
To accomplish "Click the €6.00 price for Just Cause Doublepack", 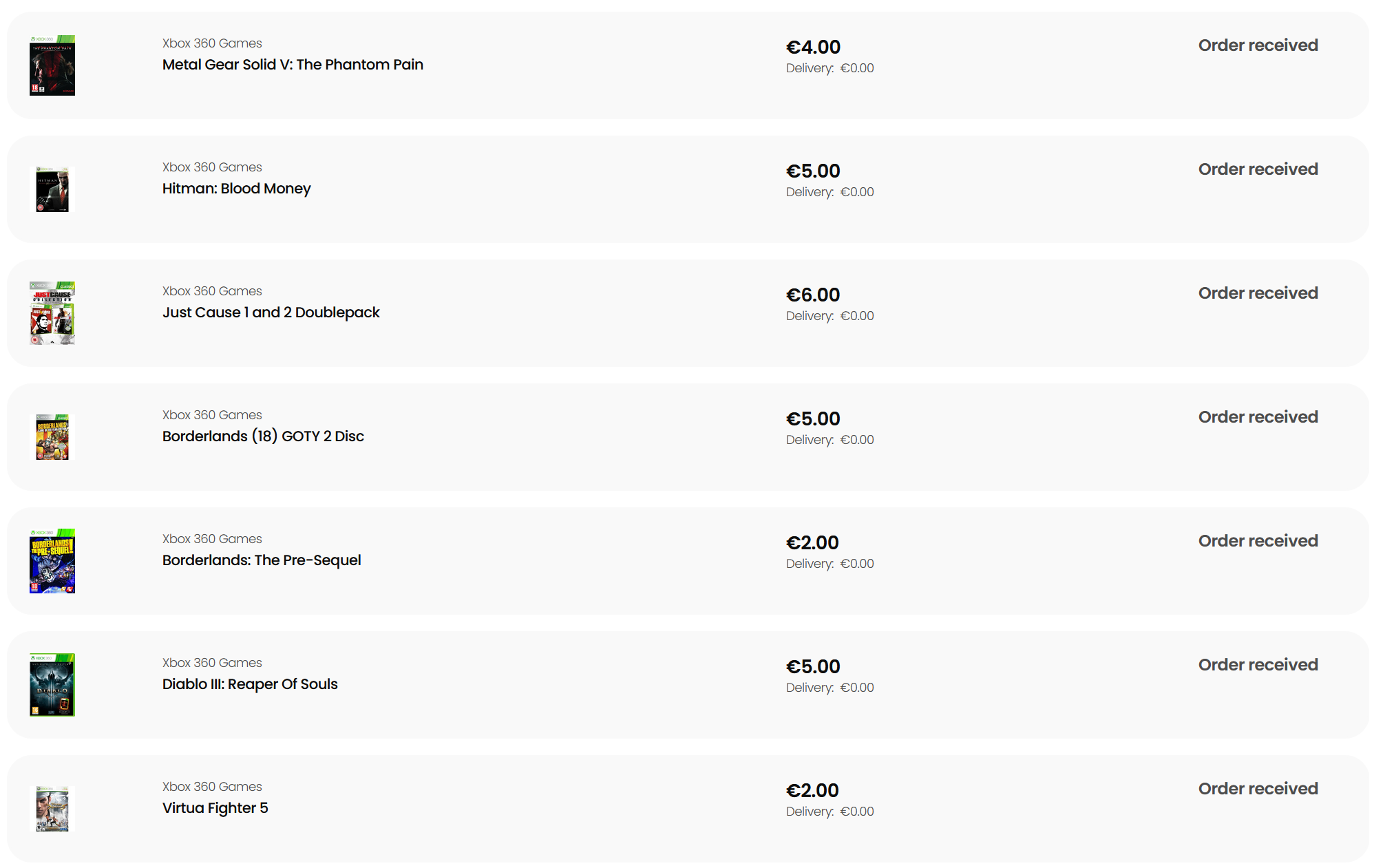I will (813, 295).
